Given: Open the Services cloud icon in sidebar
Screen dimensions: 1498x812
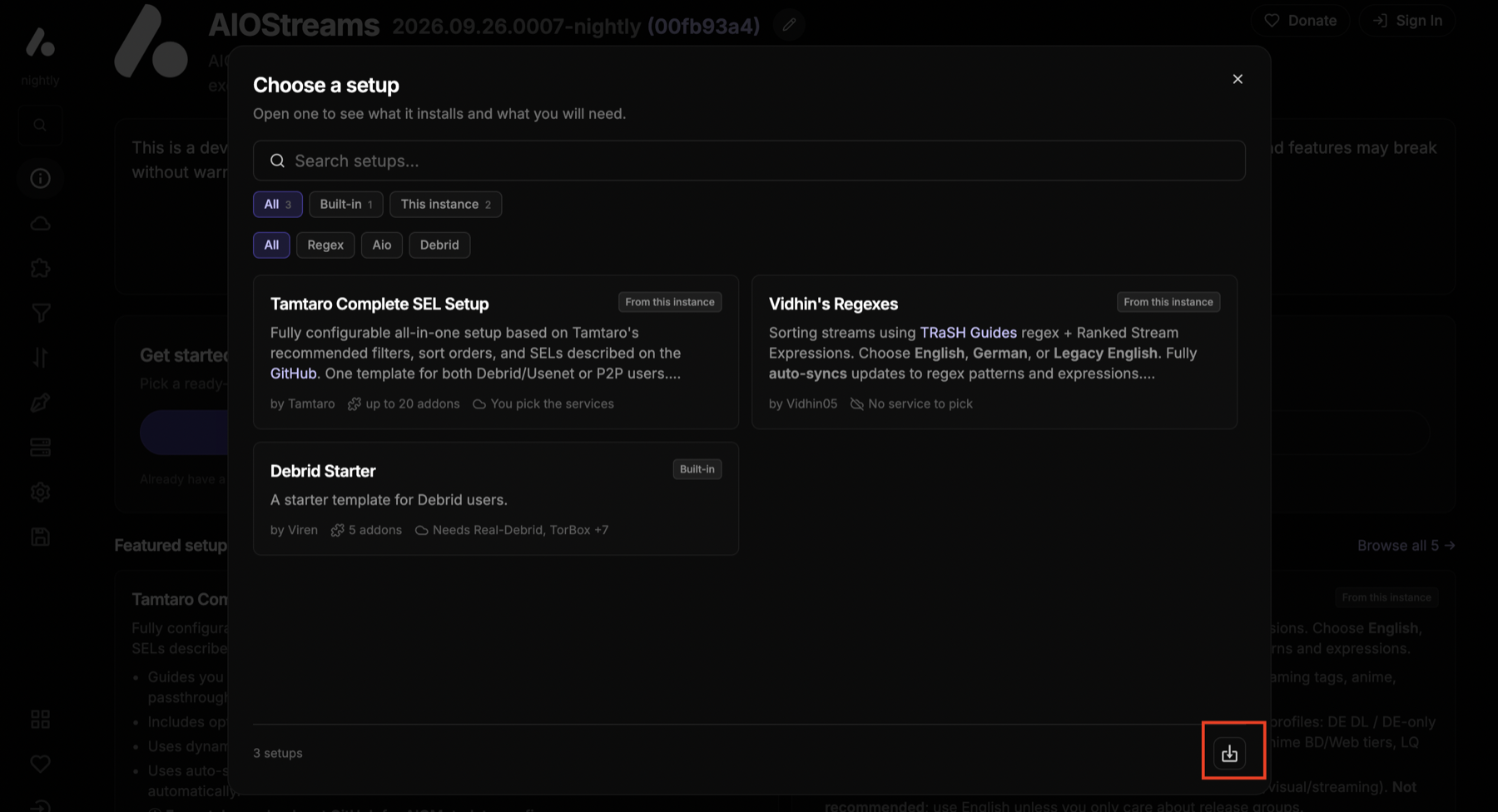Looking at the screenshot, I should click(x=40, y=223).
